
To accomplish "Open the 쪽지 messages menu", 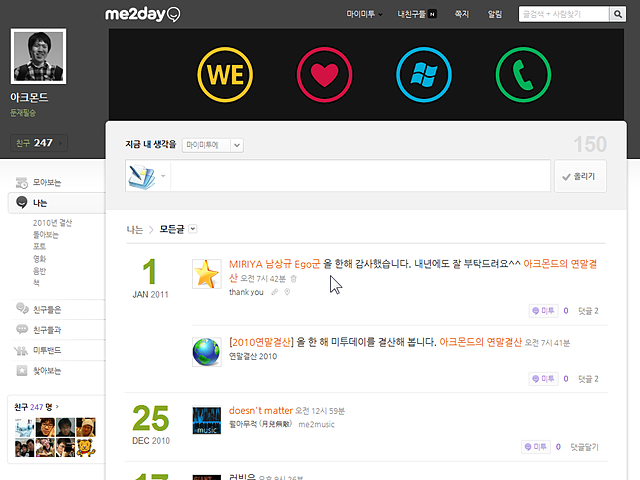I will click(x=461, y=15).
